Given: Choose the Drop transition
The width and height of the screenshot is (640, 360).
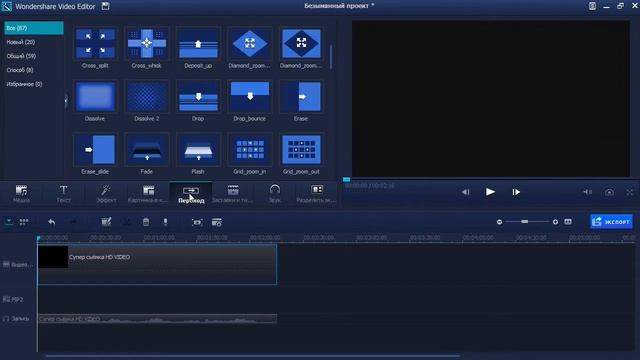Looking at the screenshot, I should tap(198, 96).
